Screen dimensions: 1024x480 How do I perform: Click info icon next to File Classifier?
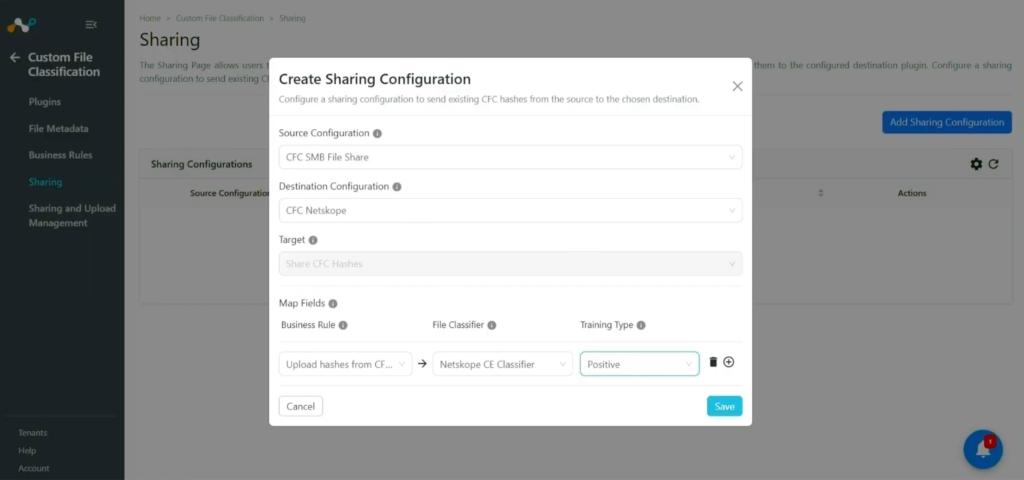(x=492, y=325)
